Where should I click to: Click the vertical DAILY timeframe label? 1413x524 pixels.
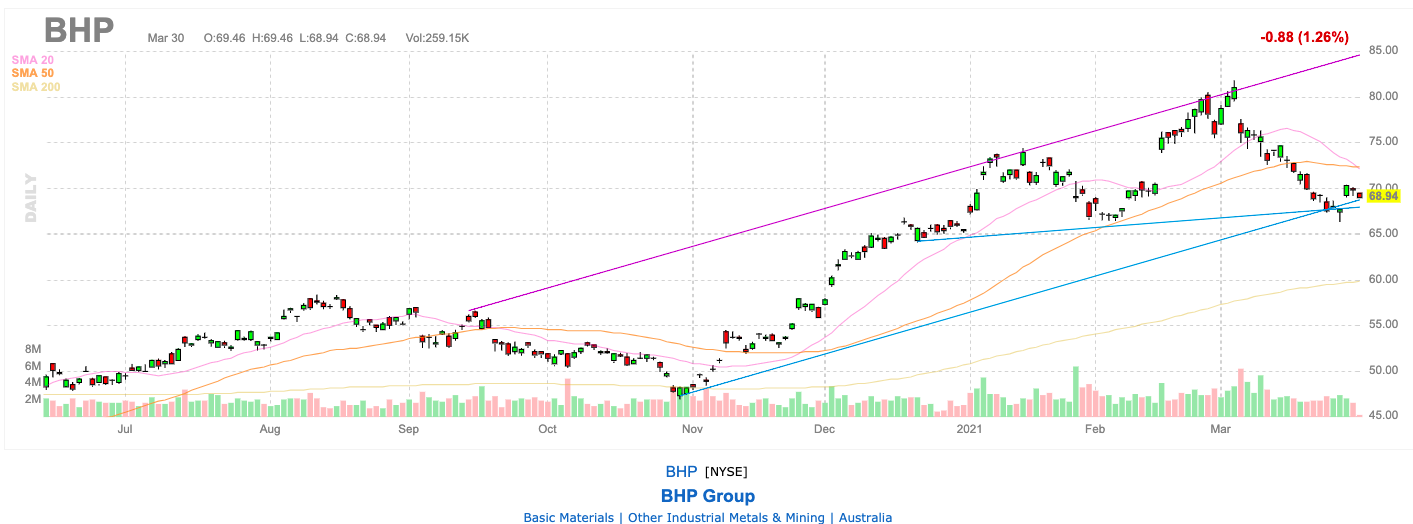pyautogui.click(x=31, y=197)
